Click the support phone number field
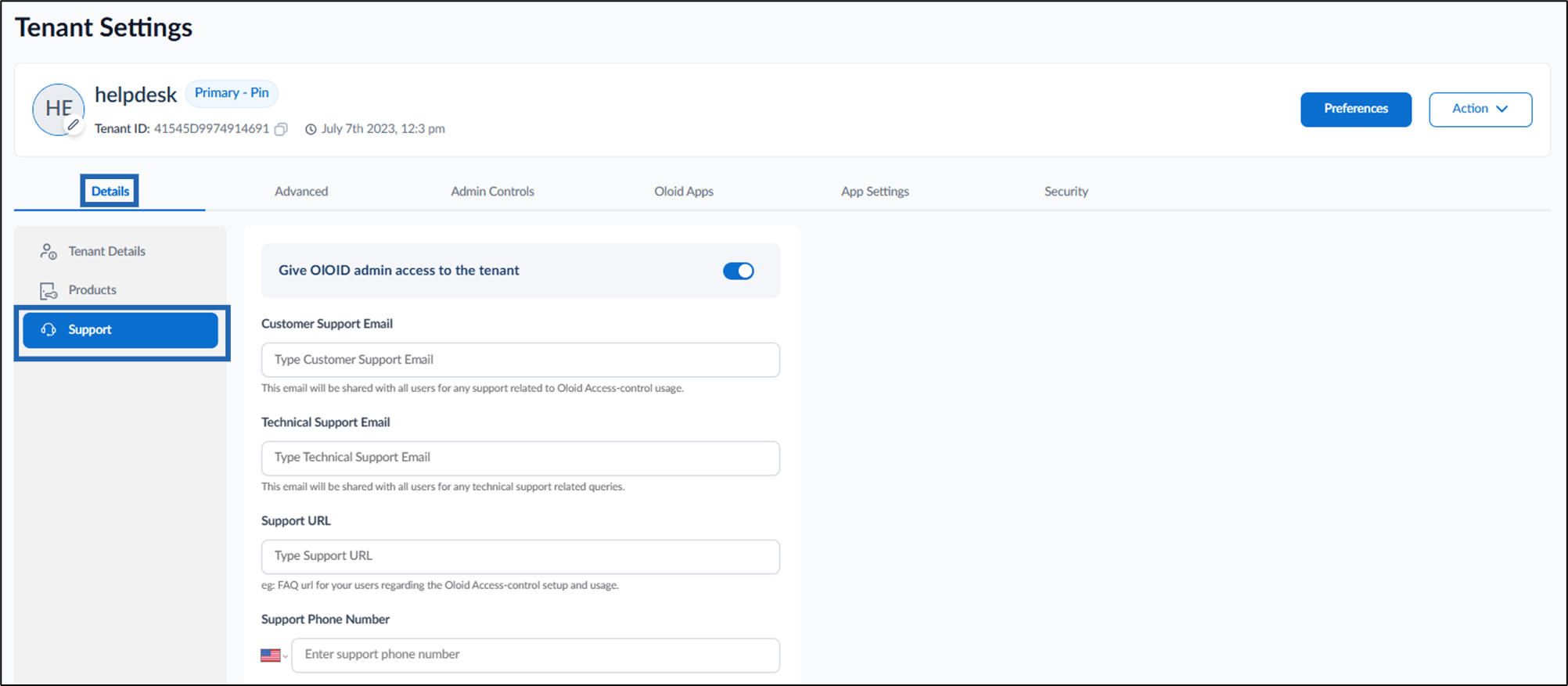 (x=536, y=655)
